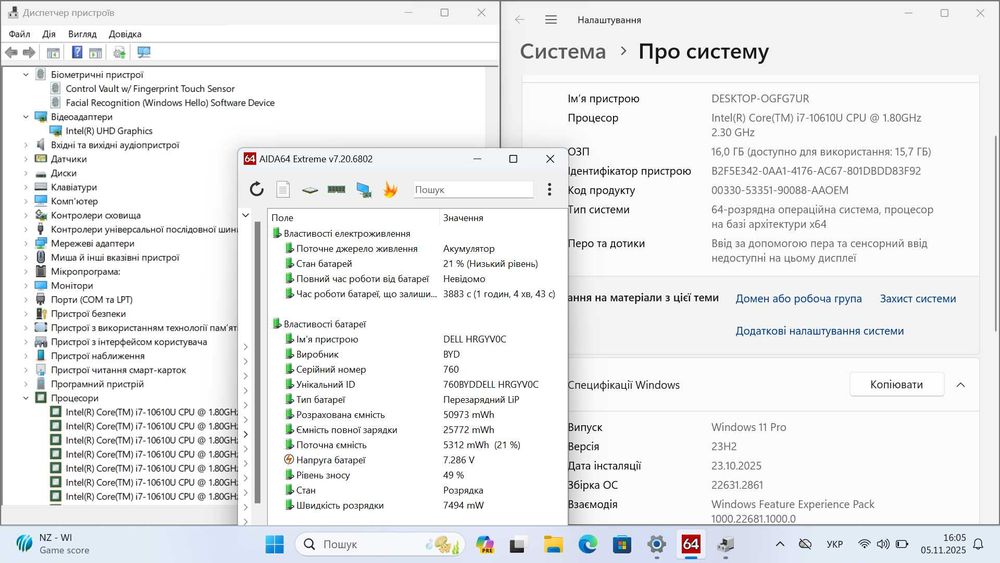Open Settings gear icon on the taskbar
1000x563 pixels.
656,544
